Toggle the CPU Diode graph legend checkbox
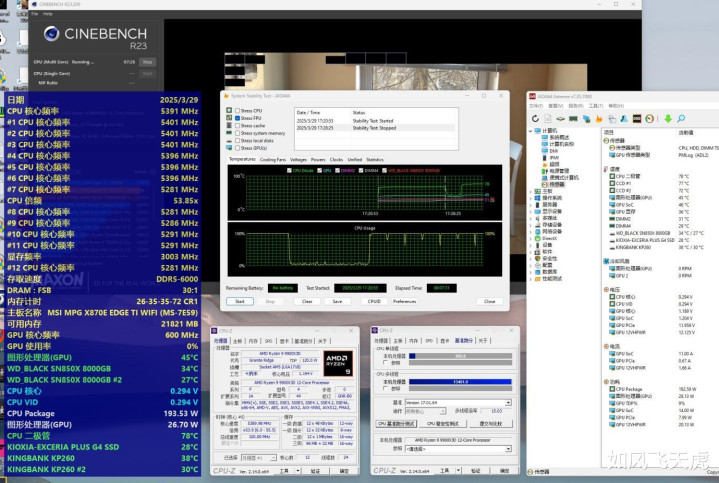The height and width of the screenshot is (483, 719). pos(289,170)
